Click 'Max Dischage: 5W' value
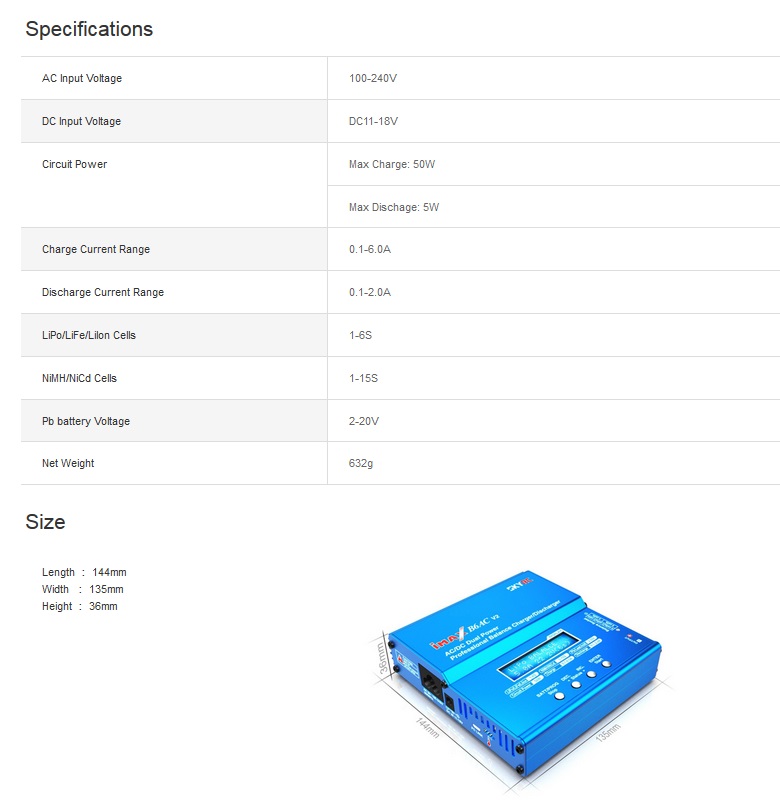Viewport: 780px width, 802px height. (394, 207)
